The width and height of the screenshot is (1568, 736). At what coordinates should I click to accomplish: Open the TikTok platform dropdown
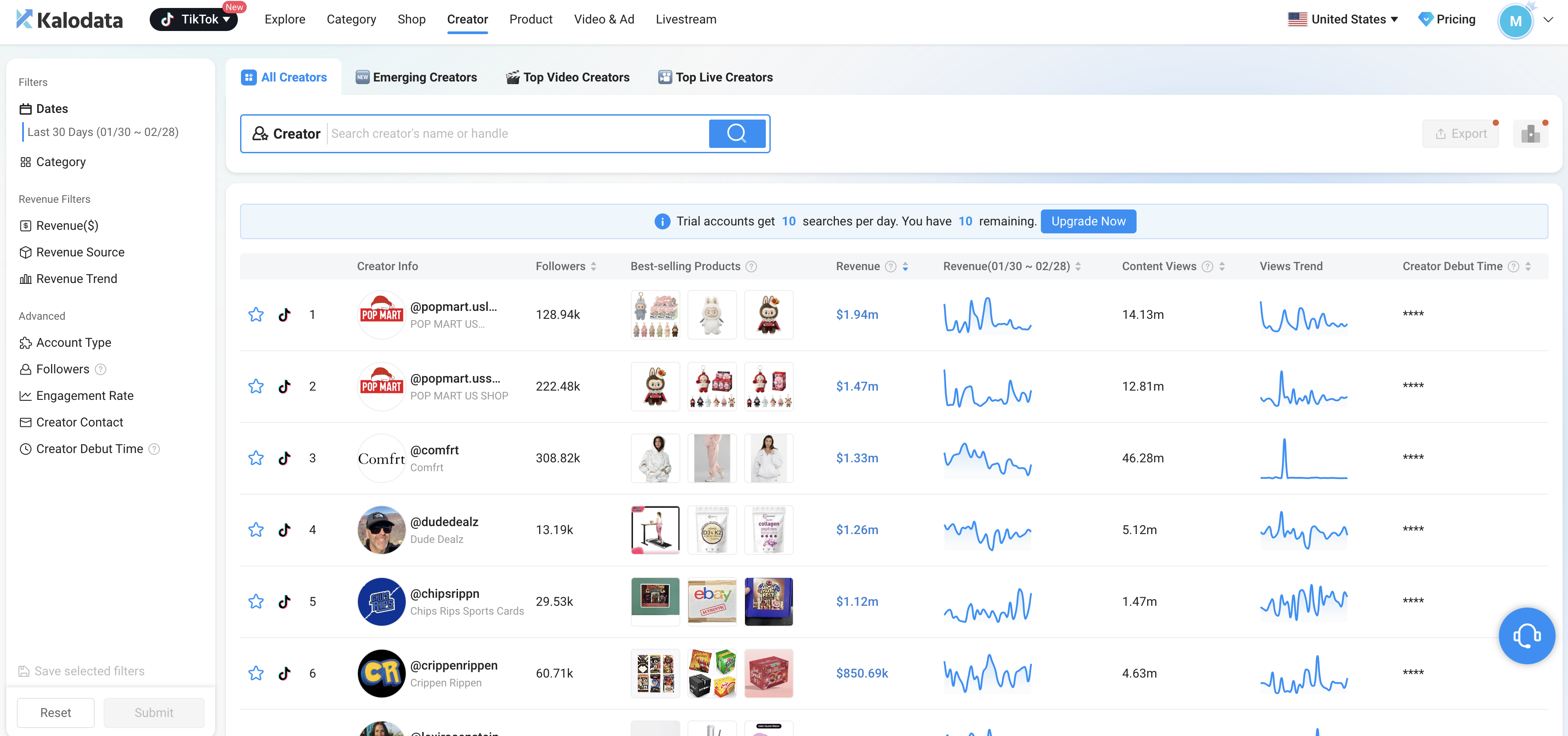(194, 19)
